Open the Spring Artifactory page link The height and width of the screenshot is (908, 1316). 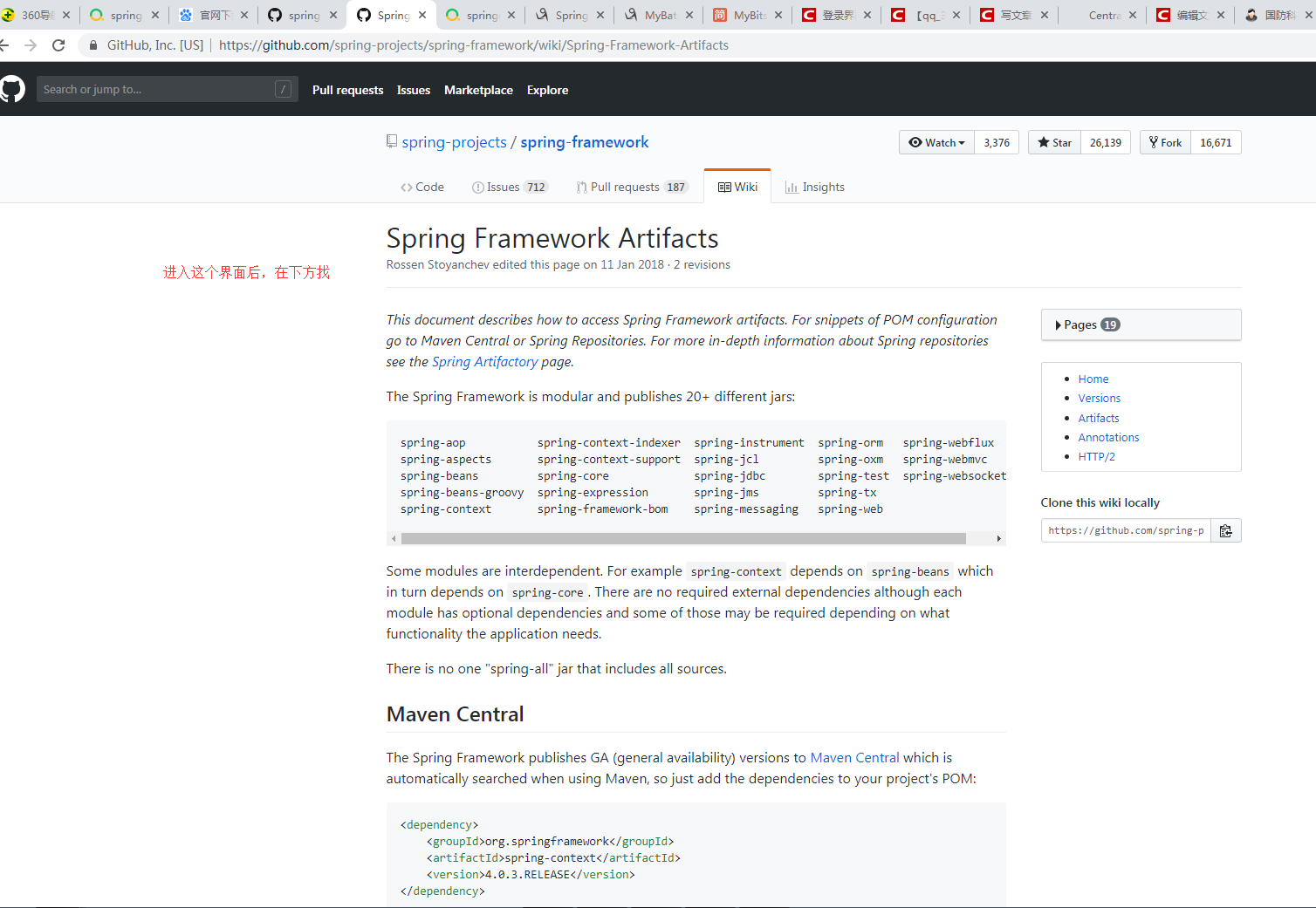pyautogui.click(x=485, y=361)
